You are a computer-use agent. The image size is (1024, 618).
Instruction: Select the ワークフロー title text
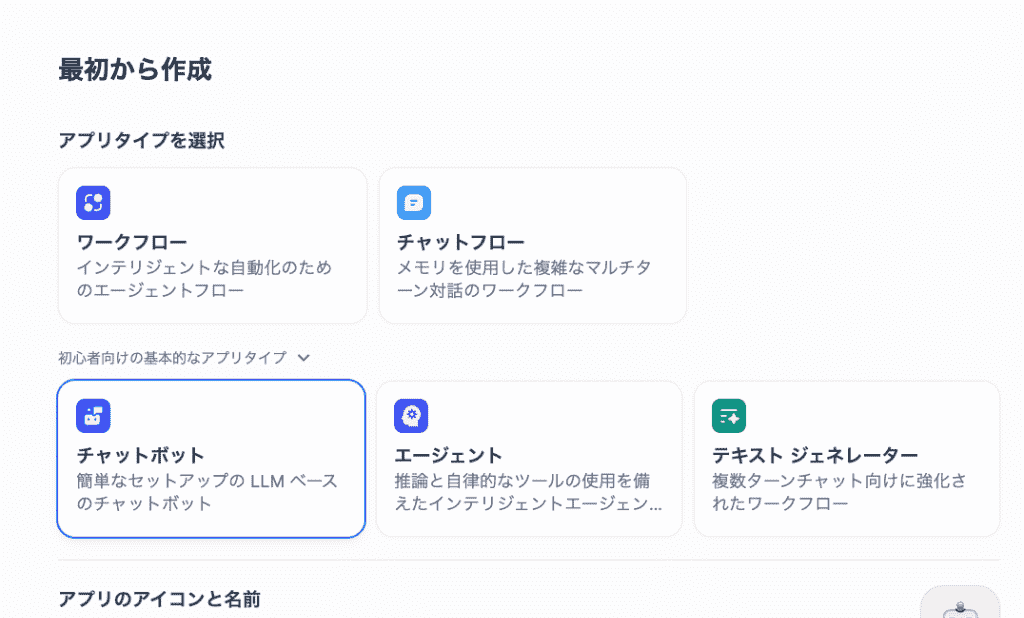[132, 243]
